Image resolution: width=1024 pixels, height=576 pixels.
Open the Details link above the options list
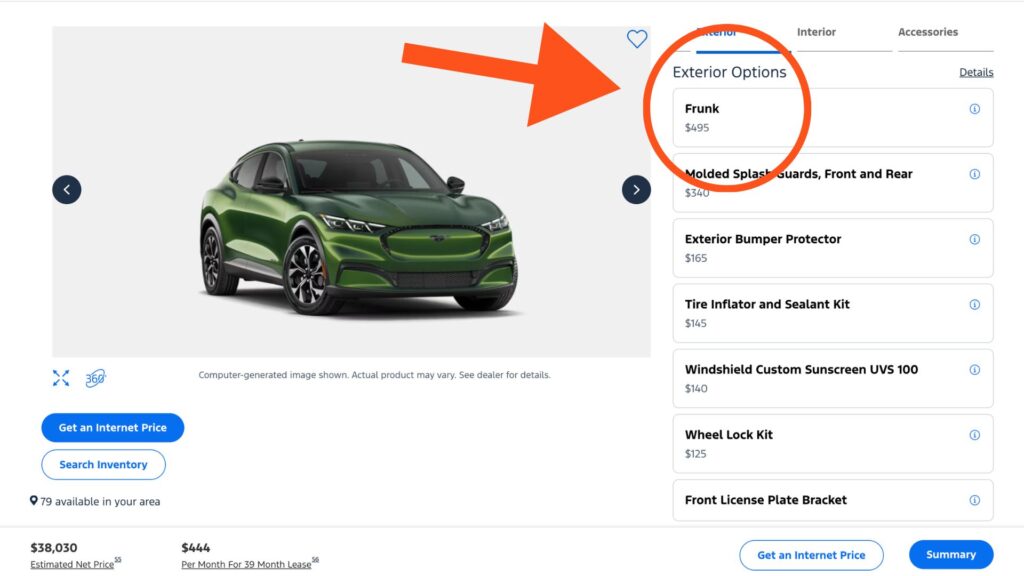tap(975, 71)
